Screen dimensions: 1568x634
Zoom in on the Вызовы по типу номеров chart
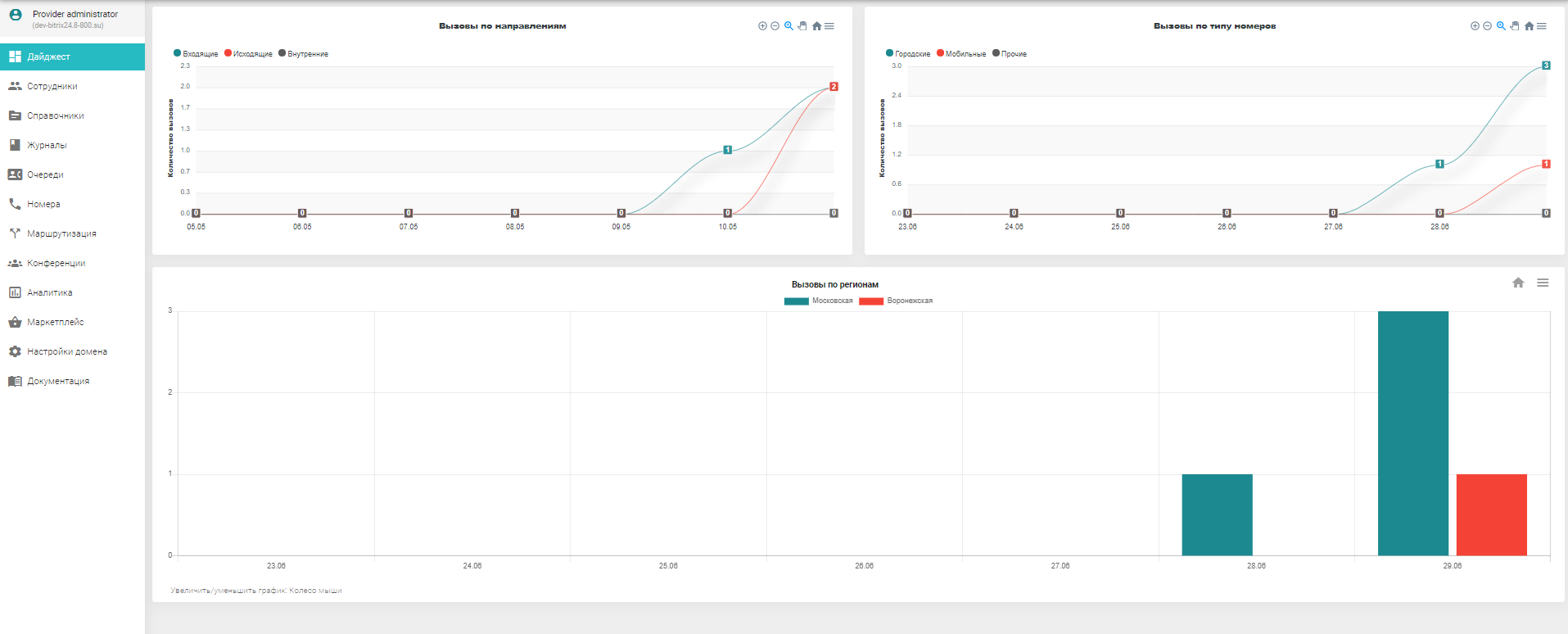(x=1475, y=26)
